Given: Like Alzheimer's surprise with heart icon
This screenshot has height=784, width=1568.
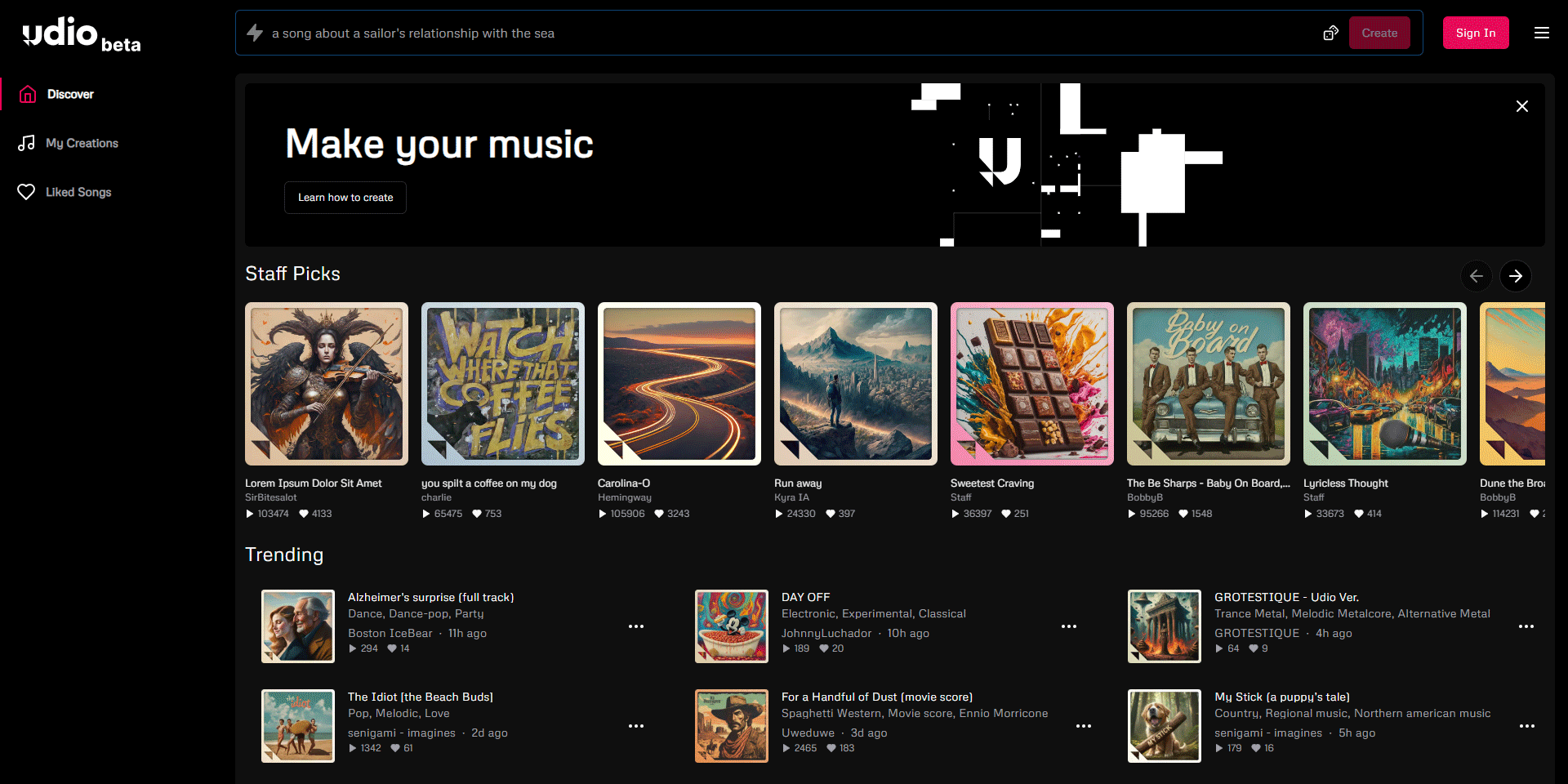Looking at the screenshot, I should 392,648.
